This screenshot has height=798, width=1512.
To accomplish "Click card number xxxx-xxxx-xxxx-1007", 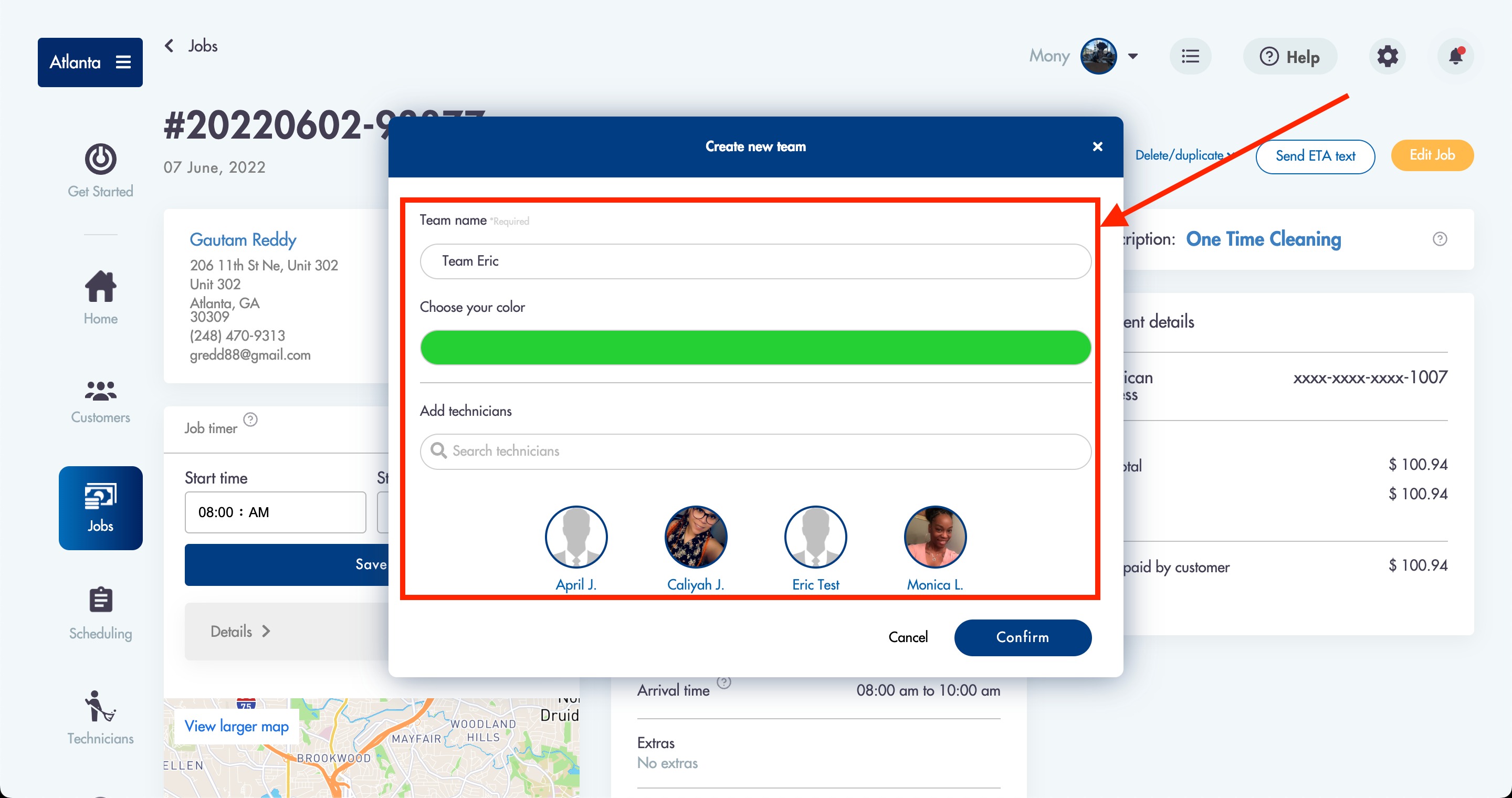I will [x=1370, y=377].
